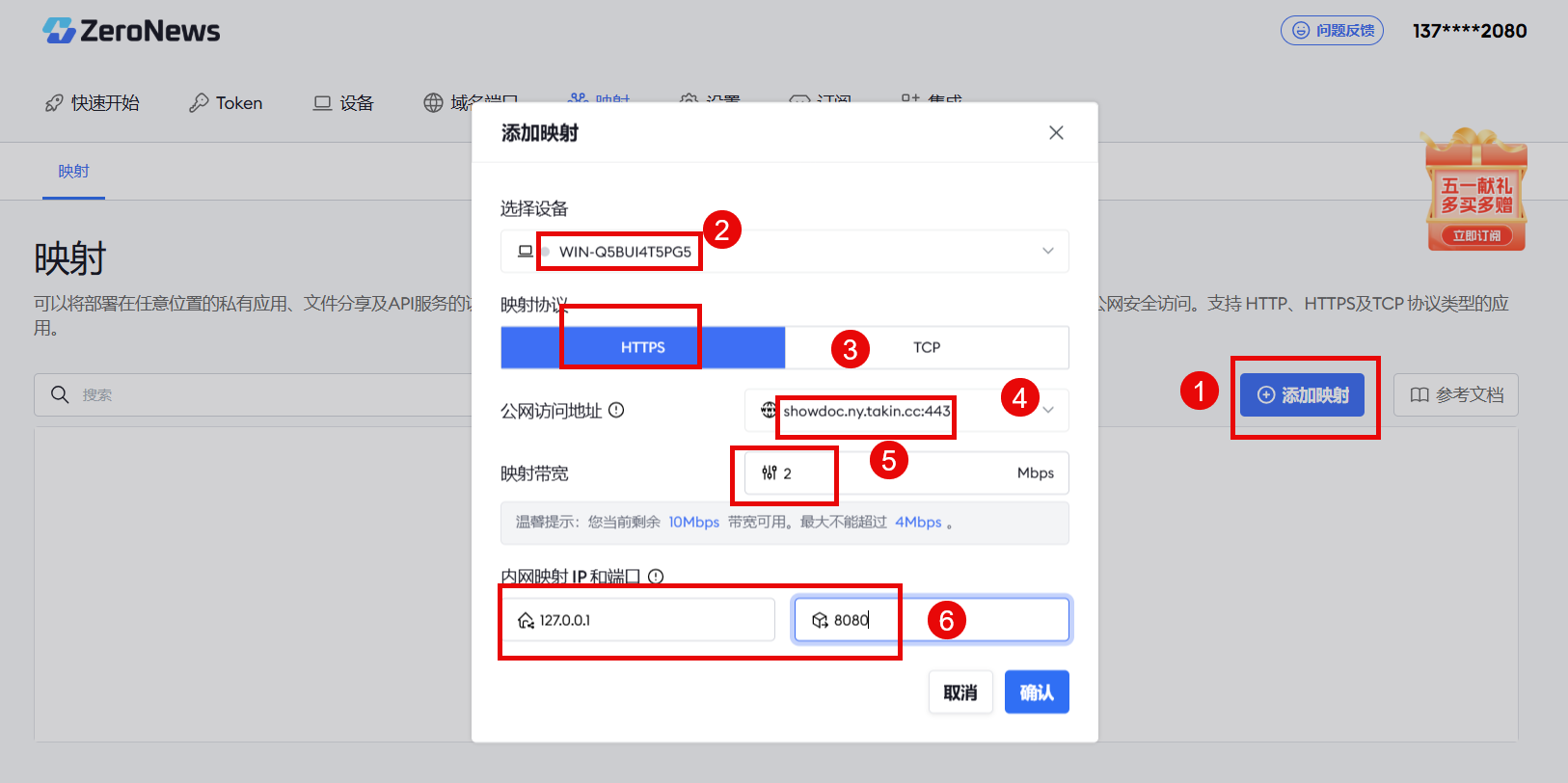Viewport: 1568px width, 783px height.
Task: Open the 快速开始 menu item
Action: point(93,103)
